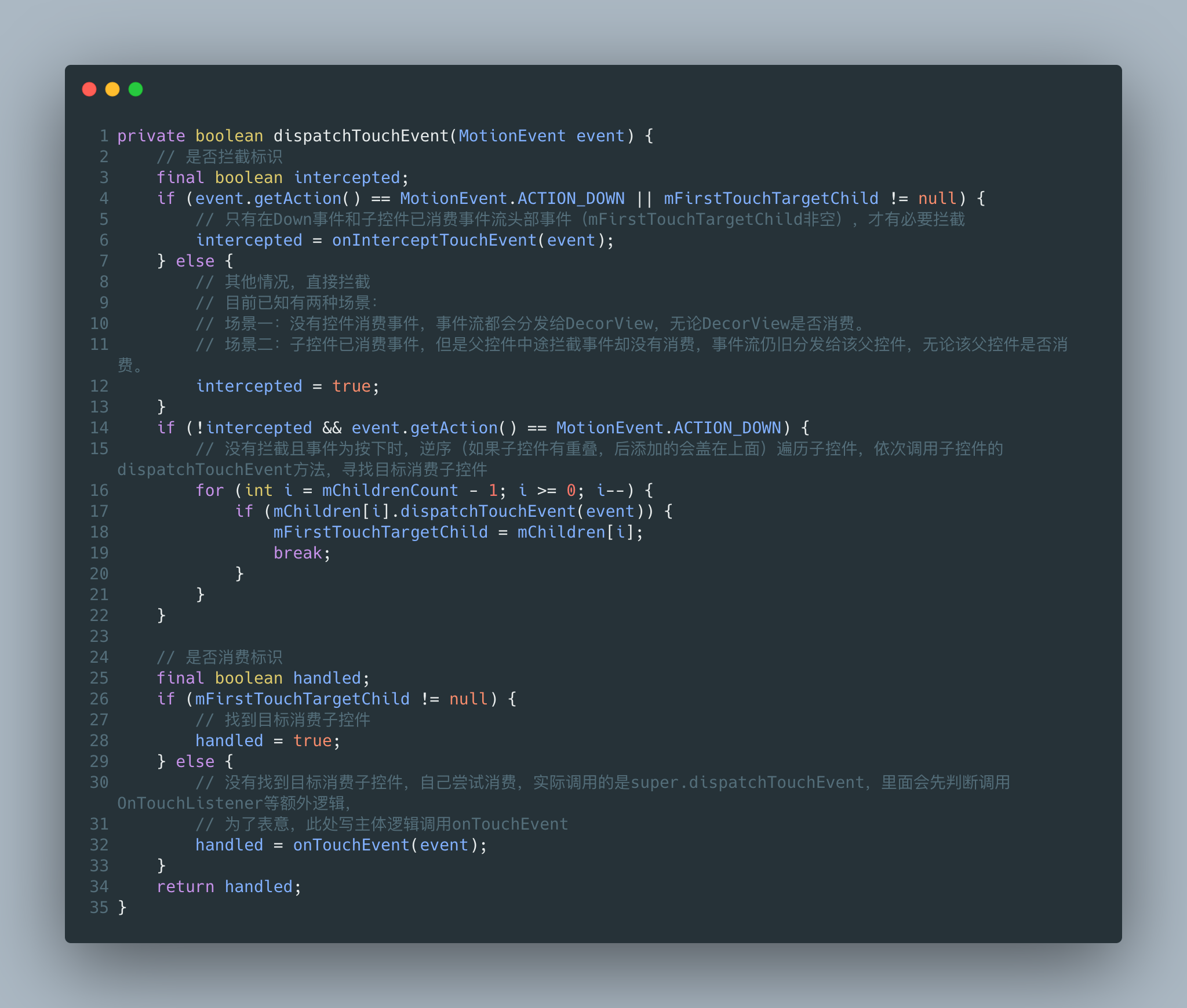The height and width of the screenshot is (1008, 1187).
Task: Click the 'break' keyword on line 19
Action: pos(297,553)
